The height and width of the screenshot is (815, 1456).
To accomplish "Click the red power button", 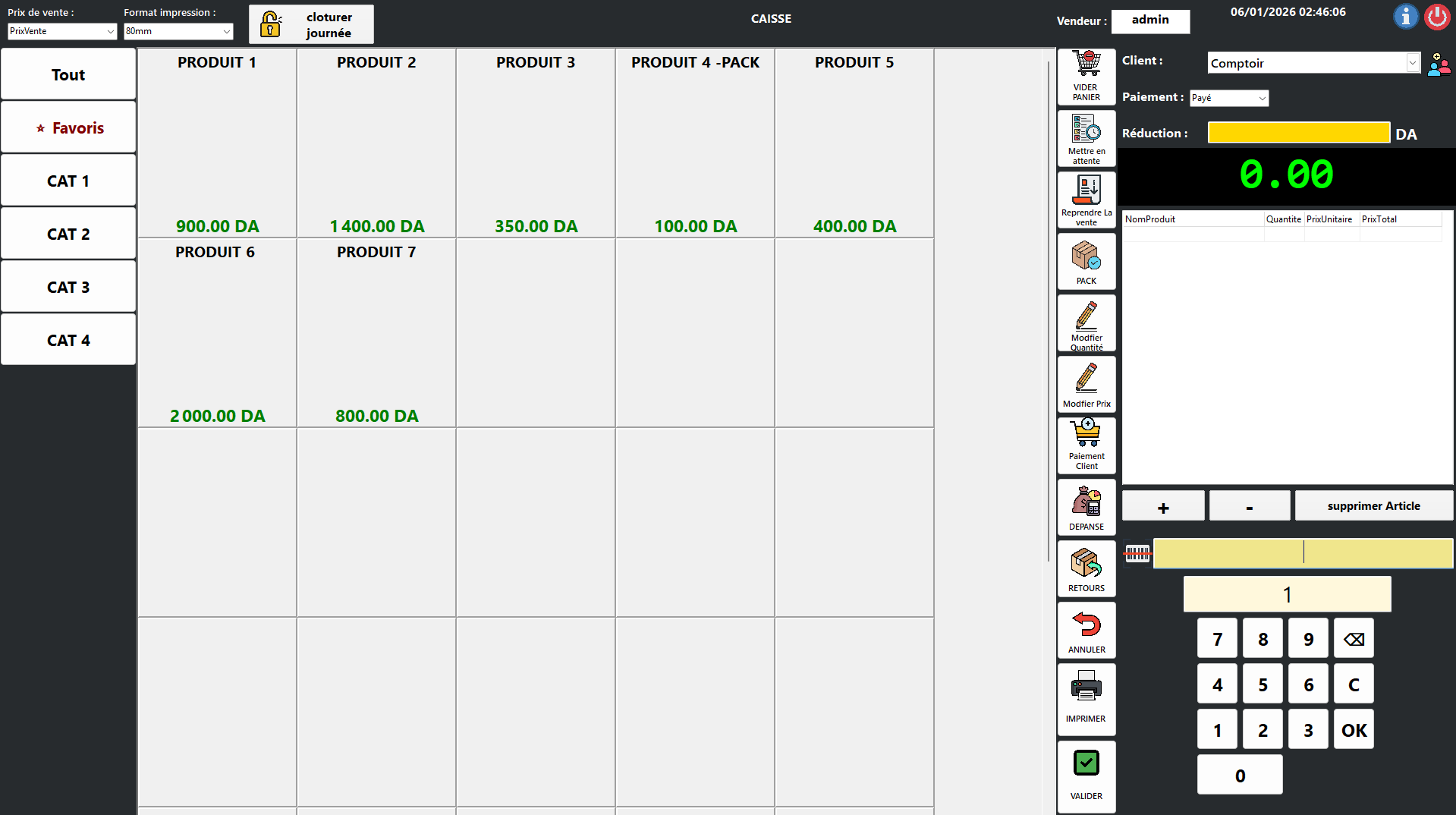I will pyautogui.click(x=1436, y=17).
